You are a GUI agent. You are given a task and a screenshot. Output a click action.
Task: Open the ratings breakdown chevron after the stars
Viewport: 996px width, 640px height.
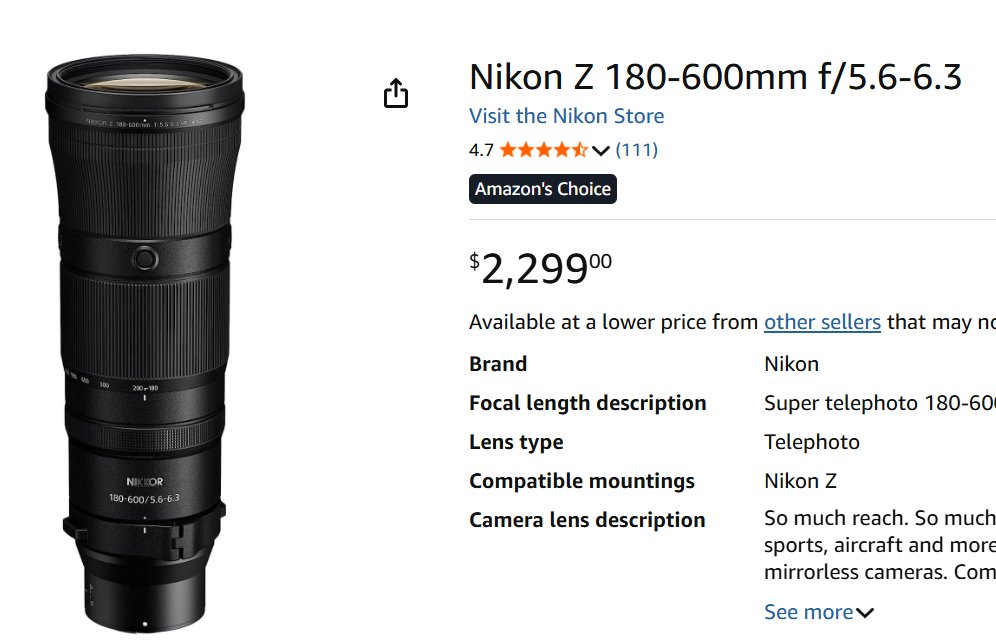pos(600,151)
